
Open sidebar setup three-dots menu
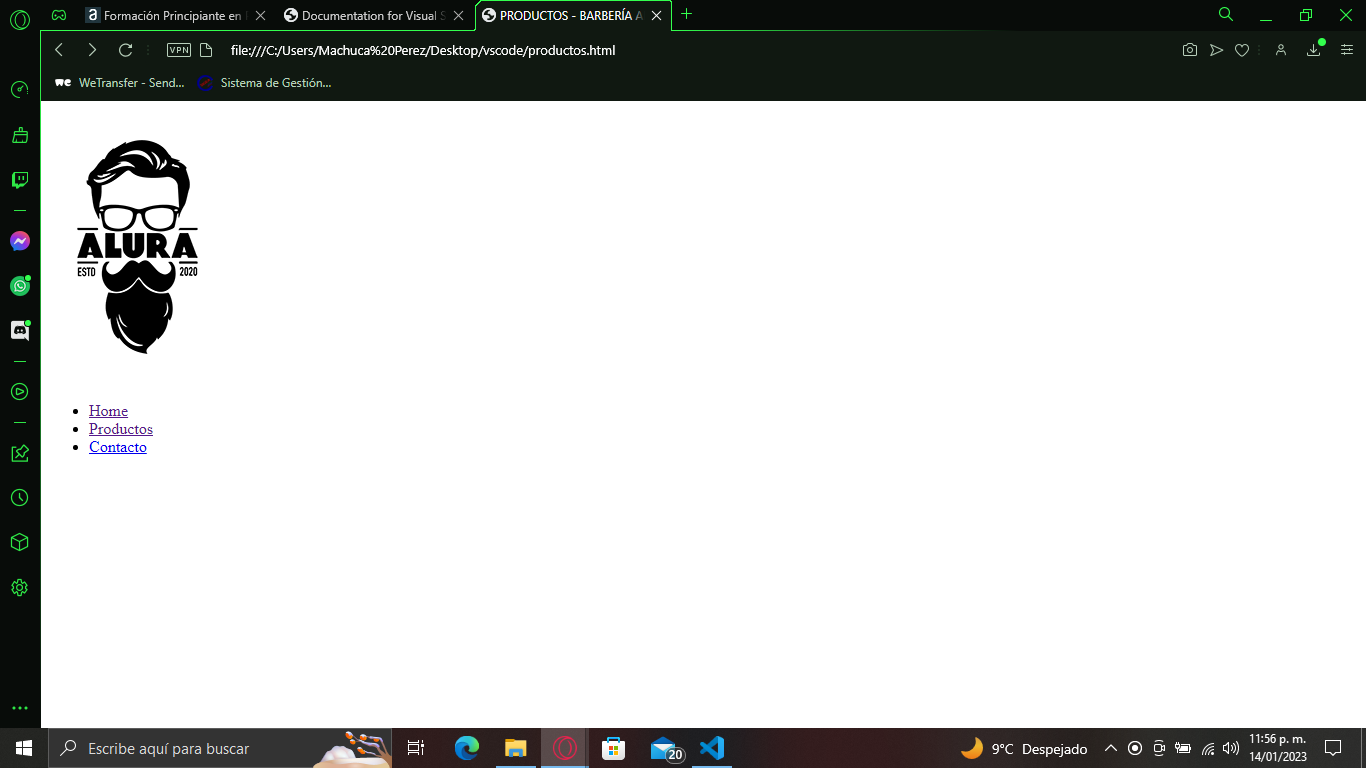click(x=19, y=708)
